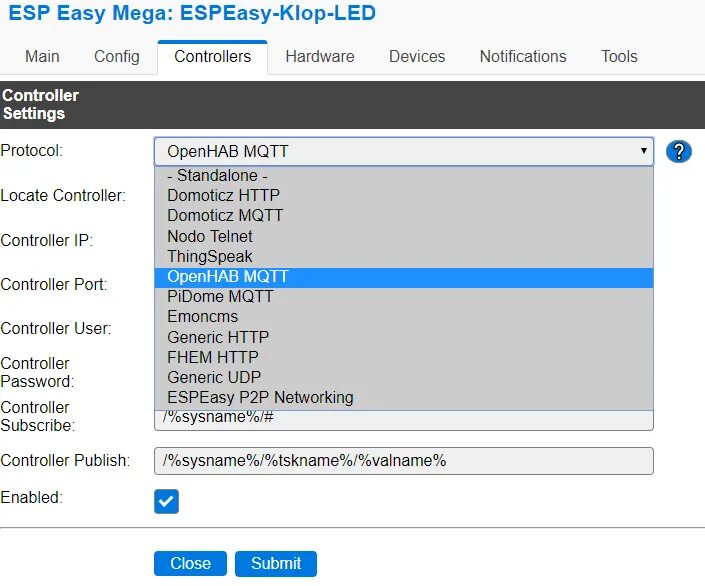Open the Devices tab
The image size is (705, 586).
coord(417,57)
